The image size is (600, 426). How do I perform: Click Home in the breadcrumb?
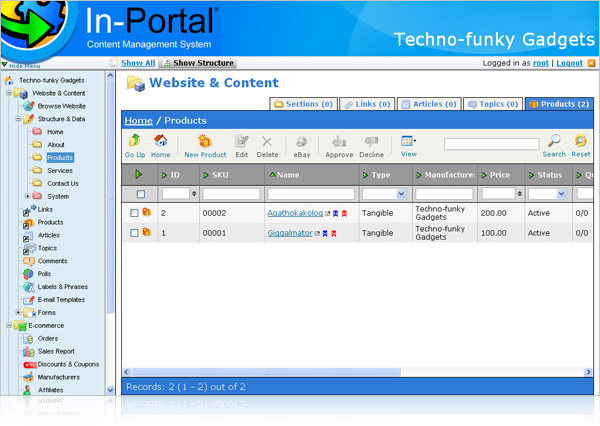139,121
